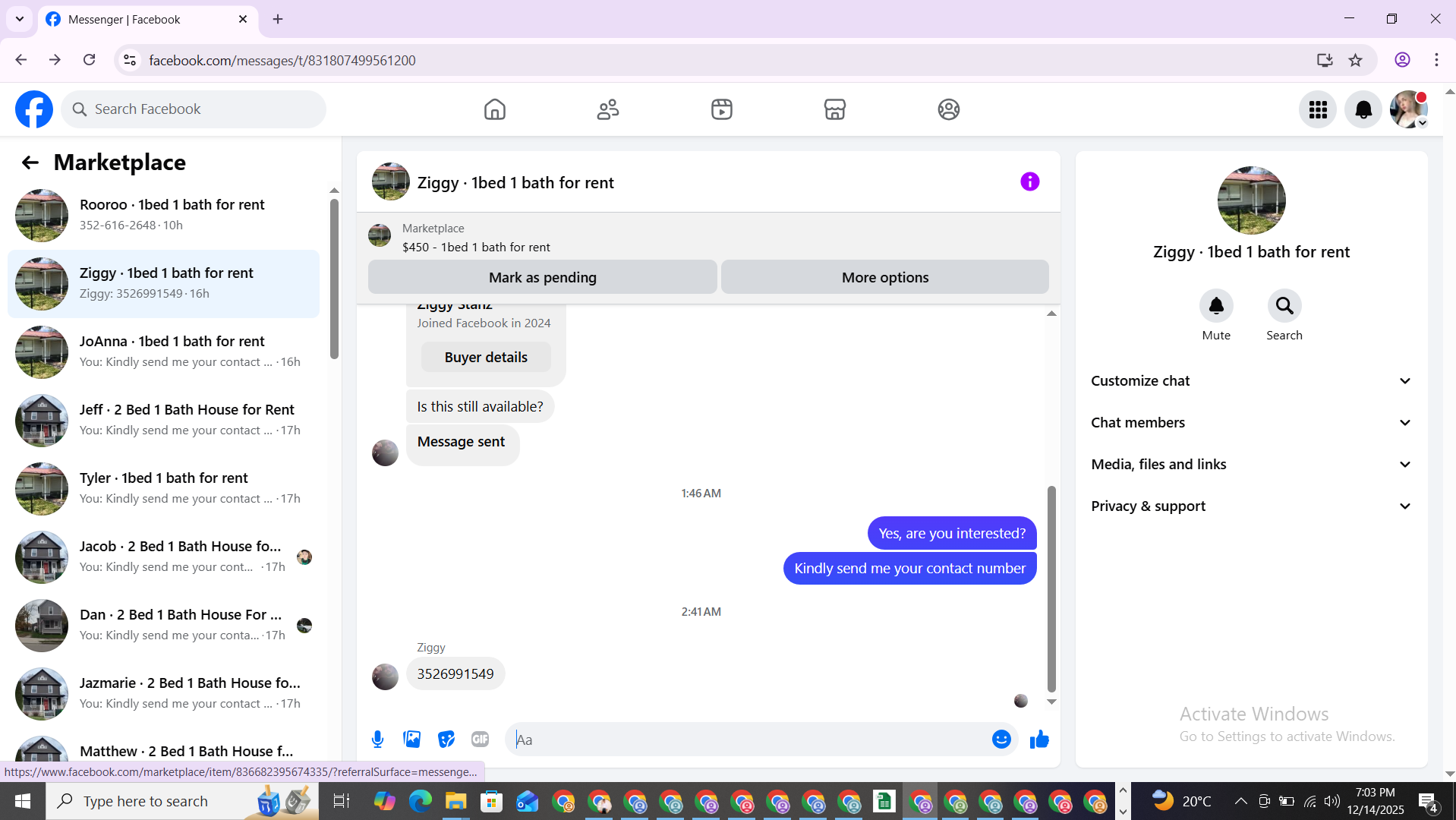Expand Chat members section
This screenshot has height=820, width=1456.
[1251, 423]
